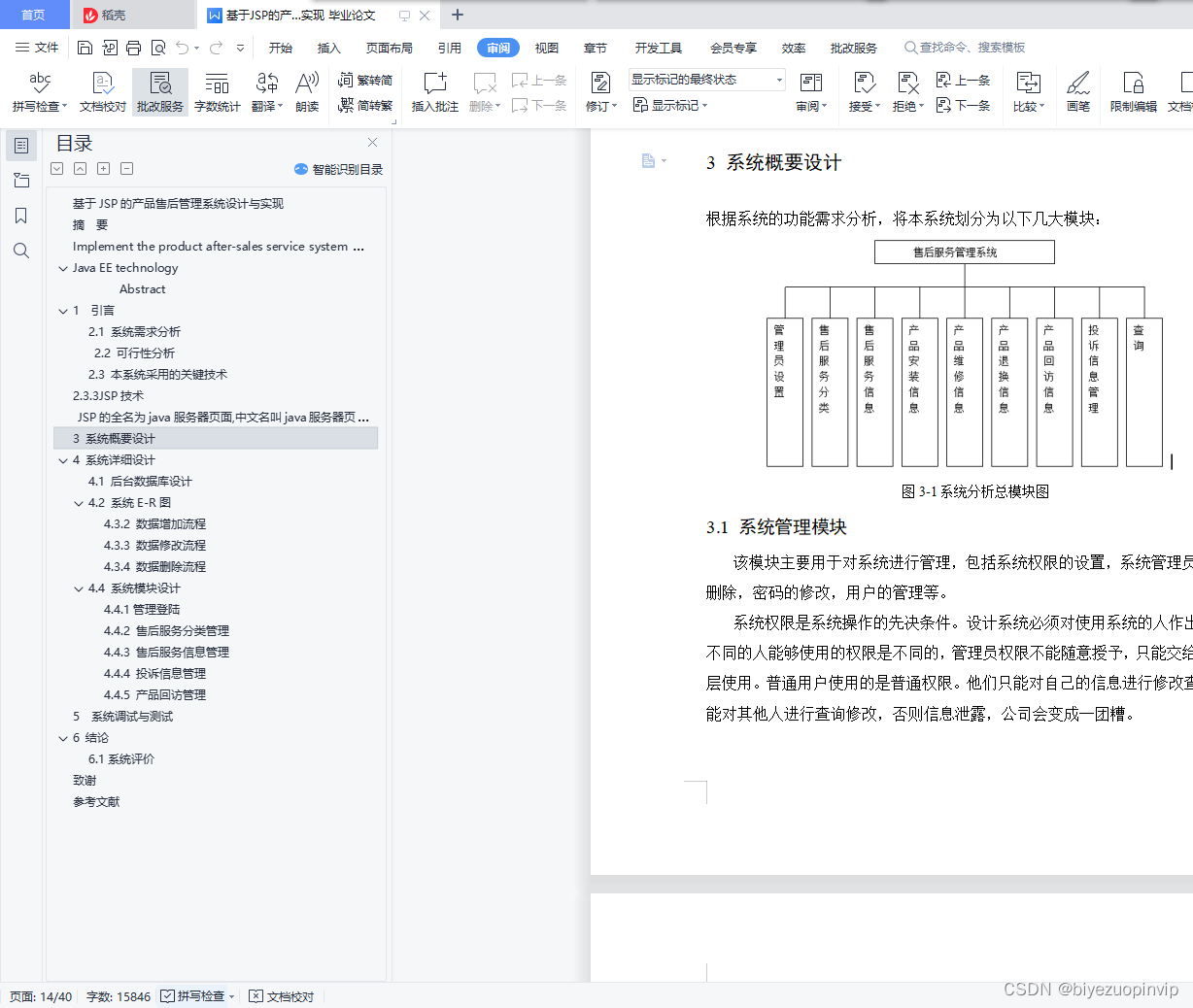Image resolution: width=1193 pixels, height=1008 pixels.
Task: Open the search sidebar panel
Action: click(21, 251)
